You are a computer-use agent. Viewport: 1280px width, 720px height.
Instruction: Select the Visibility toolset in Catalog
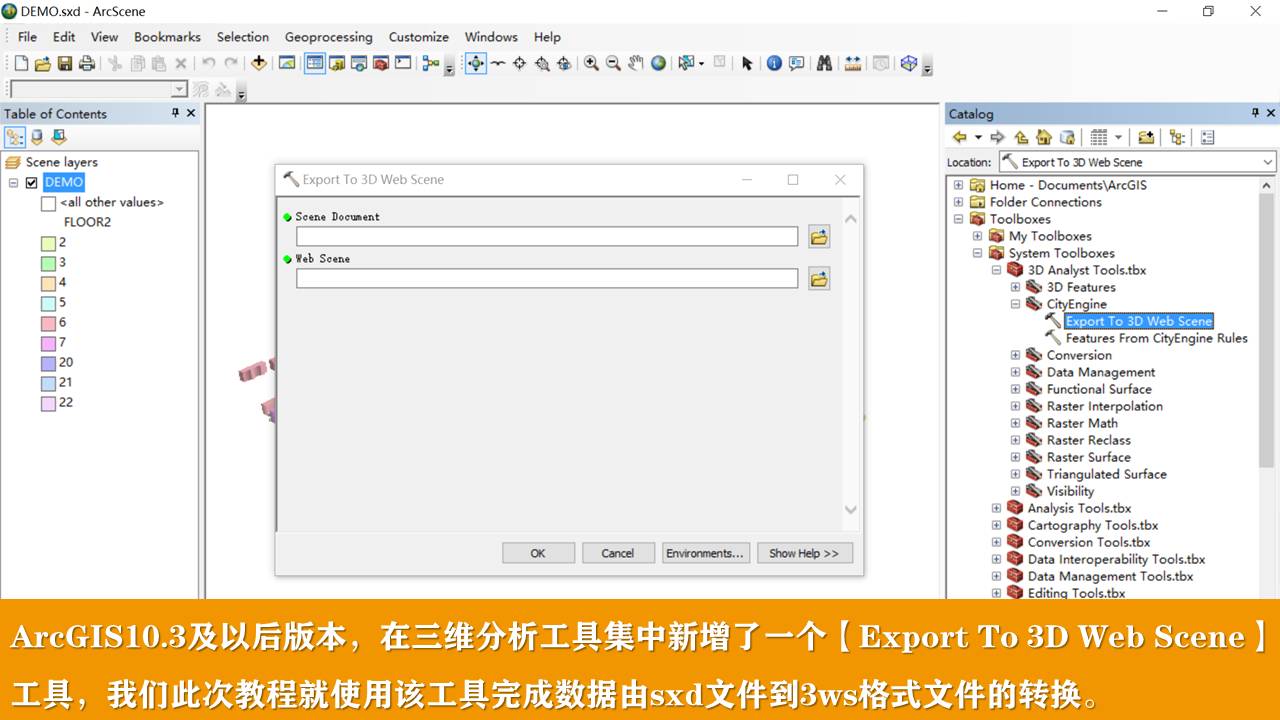point(1070,491)
